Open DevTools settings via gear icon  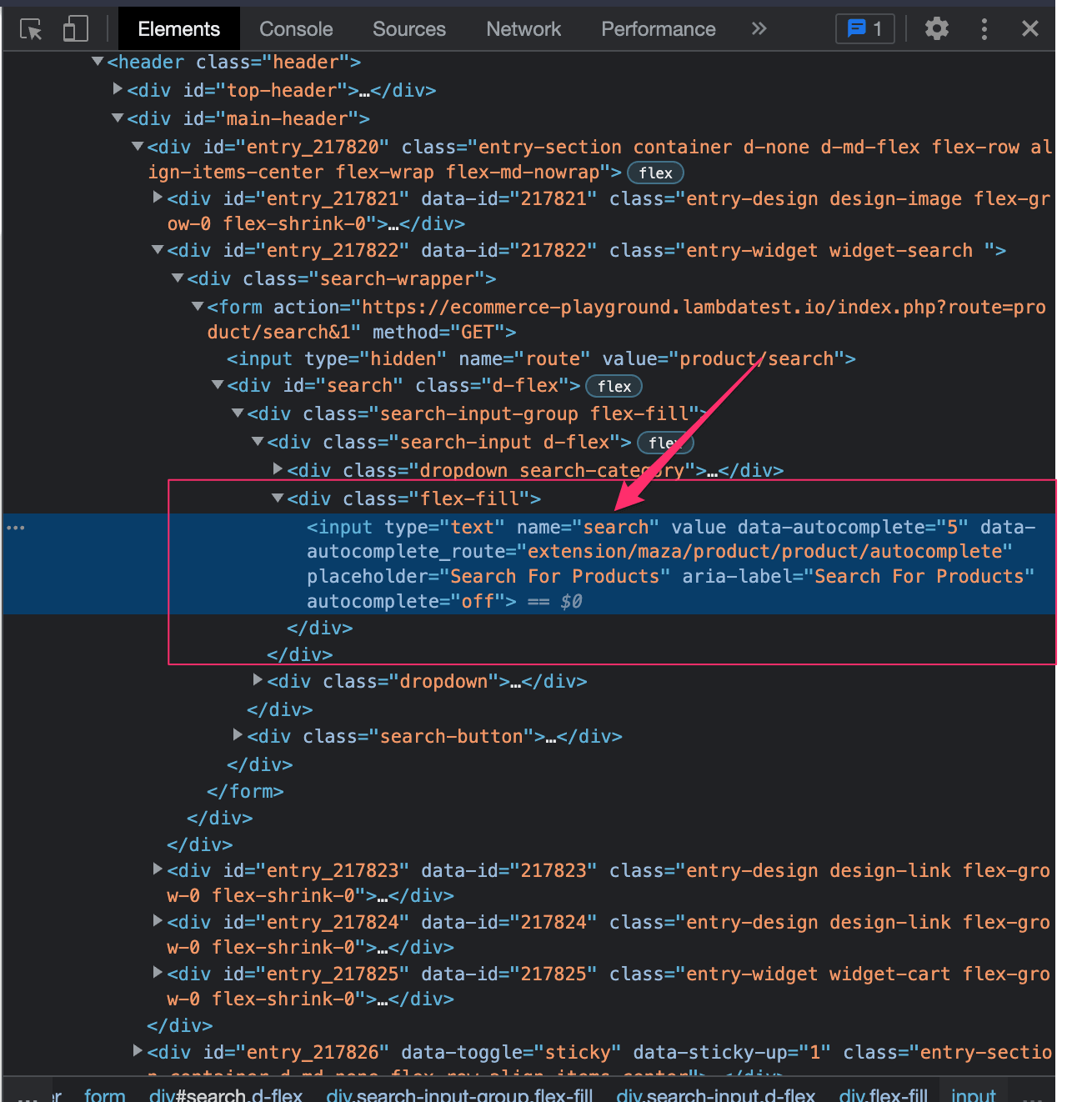click(936, 28)
